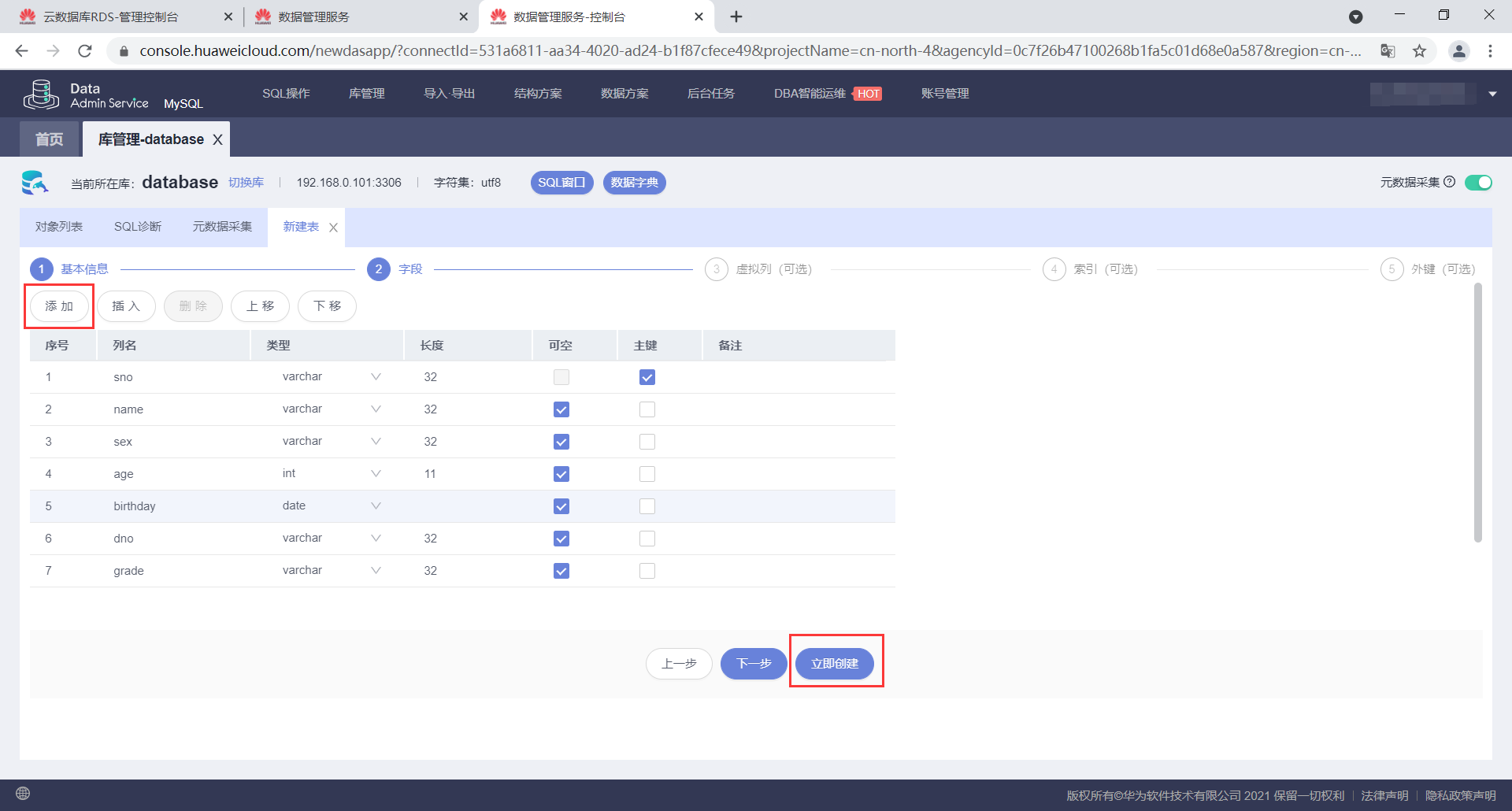Bookmark this page with the star icon
1512x811 pixels.
click(x=1419, y=51)
